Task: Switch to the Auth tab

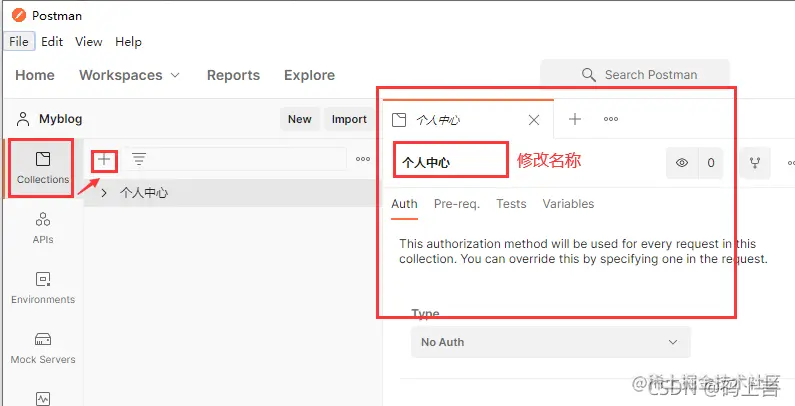Action: tap(404, 204)
